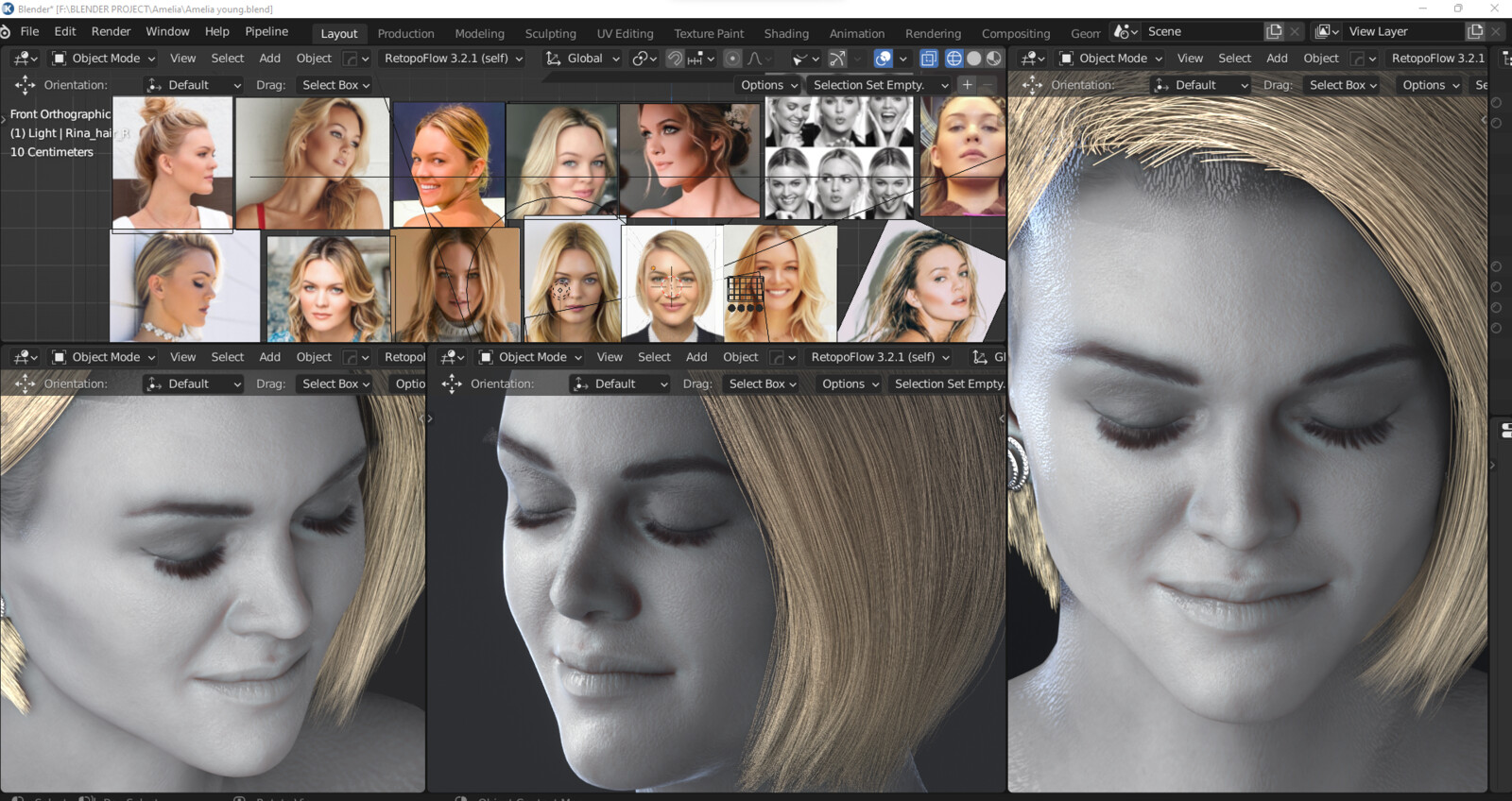Screen dimensions: 1512x801
Task: Click RetopoFlow icon dropdown in top viewport header
Action: pos(355,58)
